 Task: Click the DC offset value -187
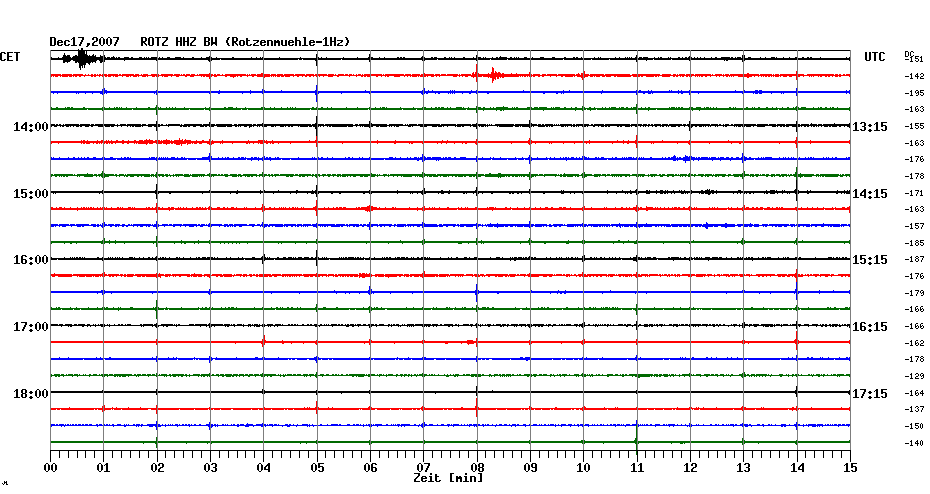(914, 260)
